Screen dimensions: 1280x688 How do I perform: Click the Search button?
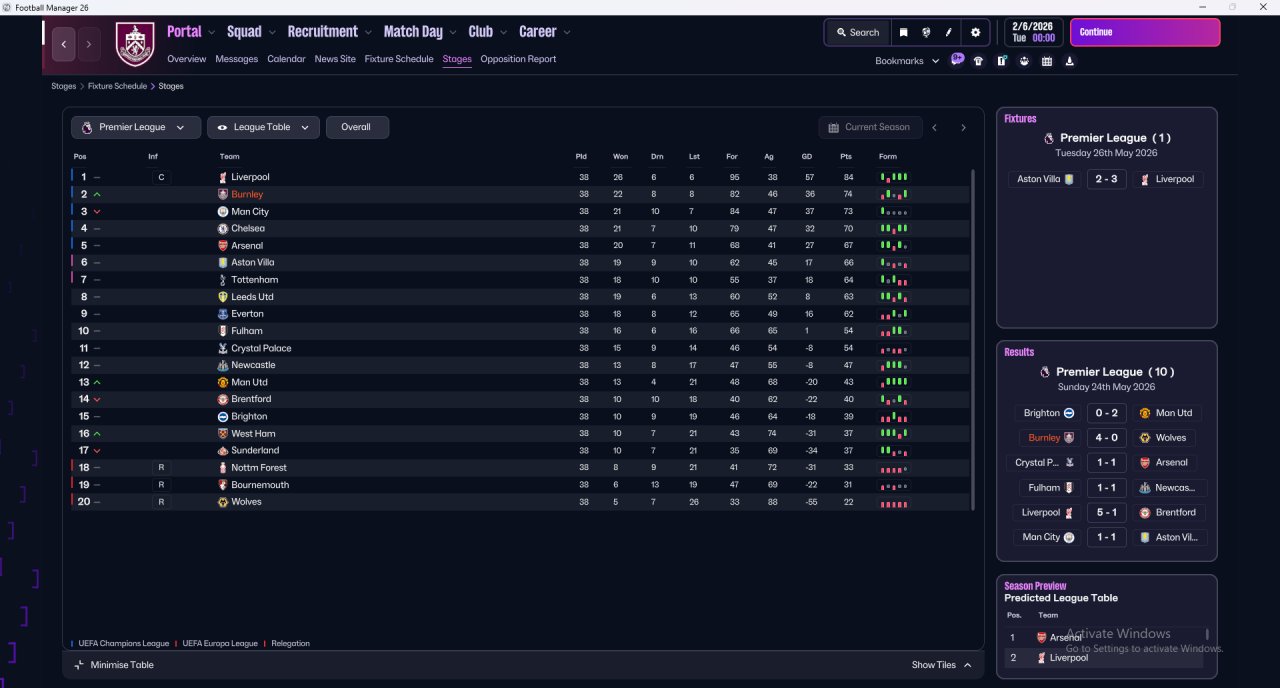[858, 32]
